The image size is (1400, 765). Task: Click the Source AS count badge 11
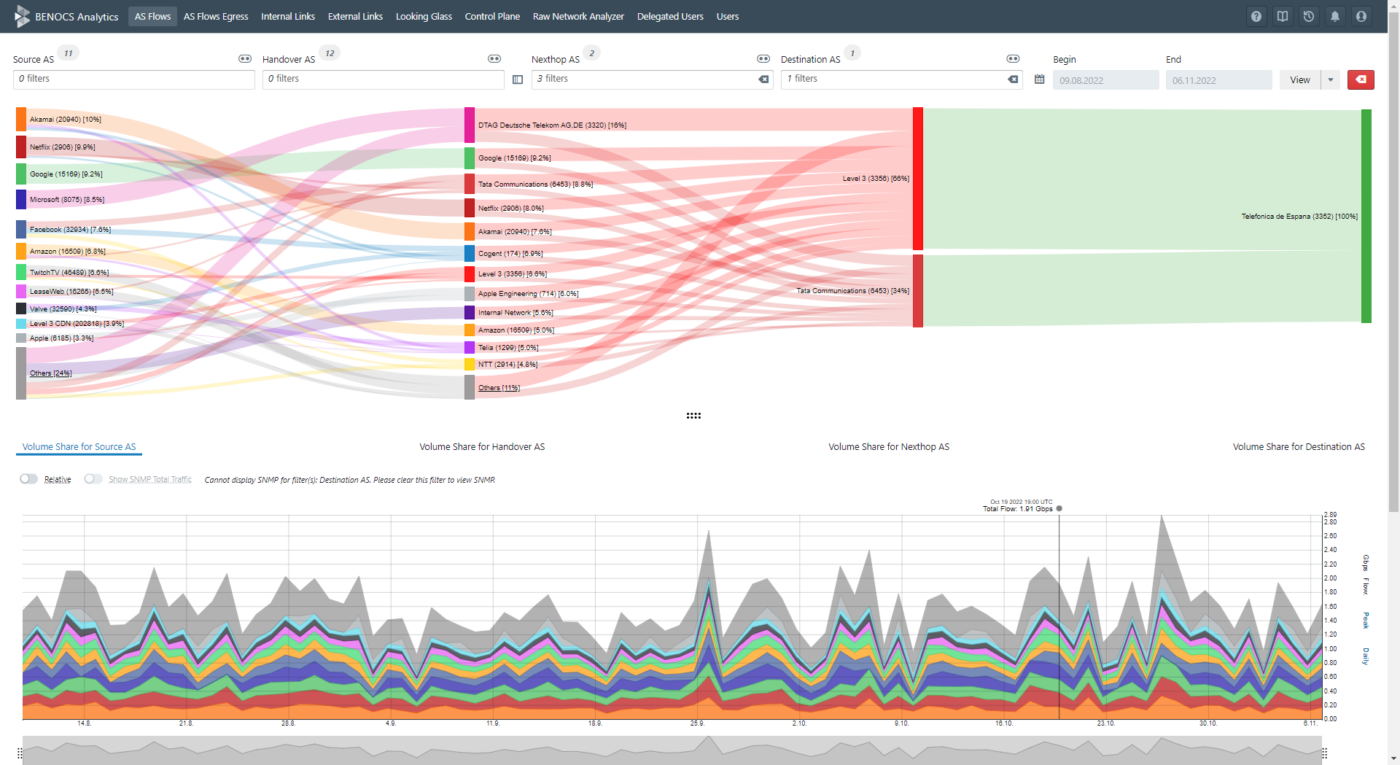(68, 53)
